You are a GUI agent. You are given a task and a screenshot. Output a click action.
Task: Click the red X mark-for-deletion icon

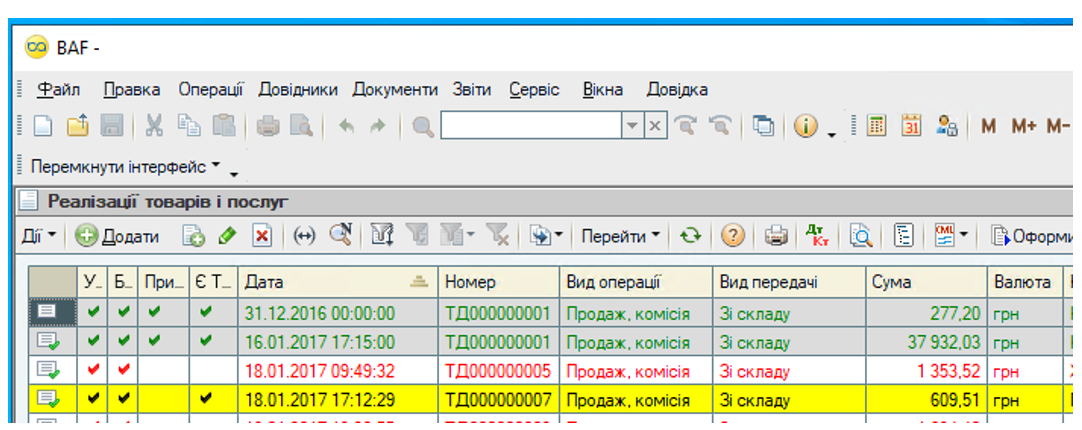pyautogui.click(x=262, y=236)
